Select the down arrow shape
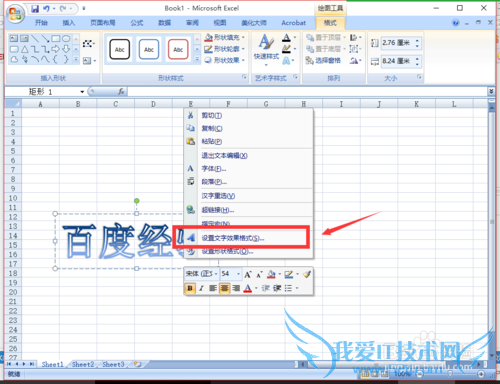 pos(66,49)
